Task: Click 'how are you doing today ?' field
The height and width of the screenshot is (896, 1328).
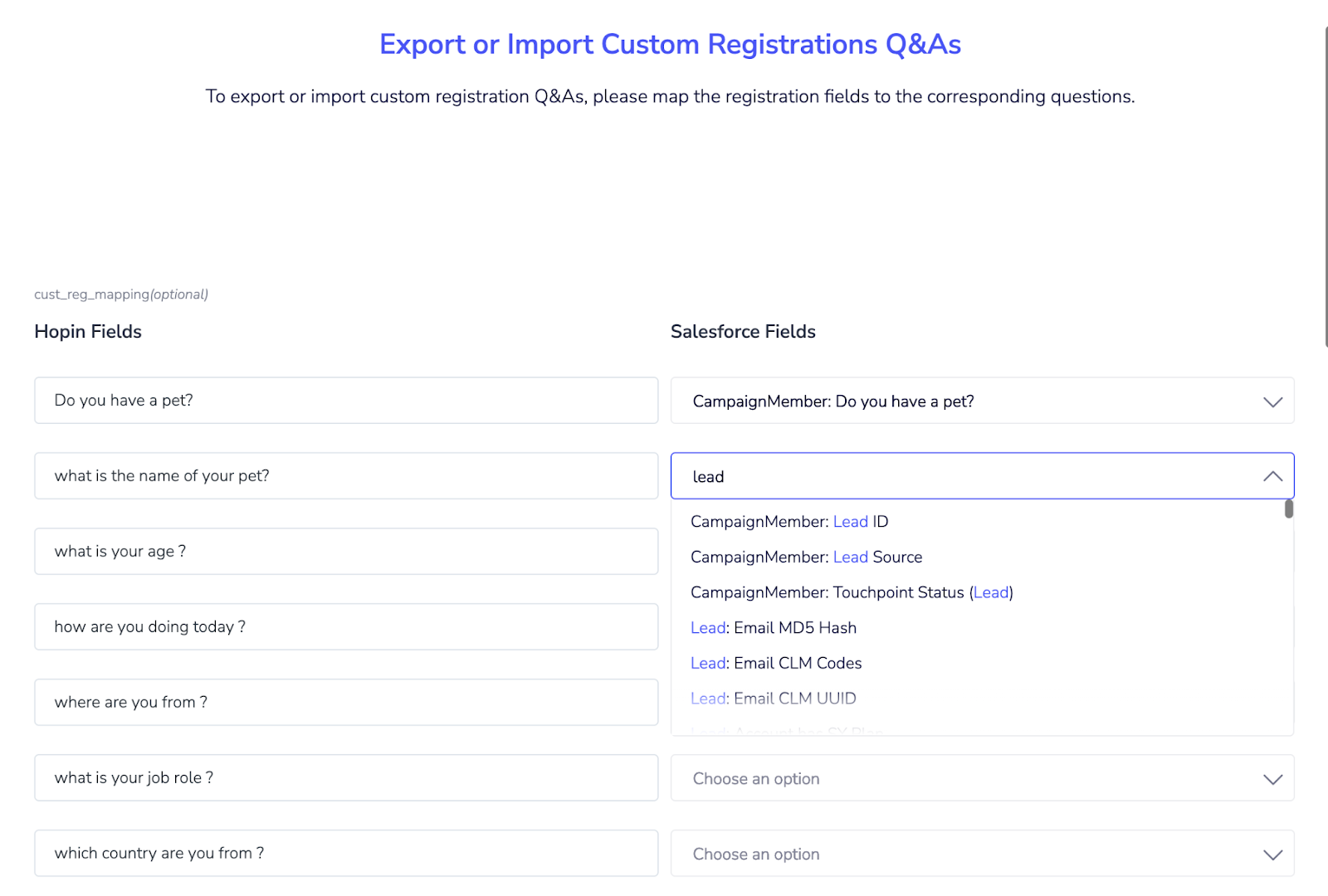Action: pos(346,627)
